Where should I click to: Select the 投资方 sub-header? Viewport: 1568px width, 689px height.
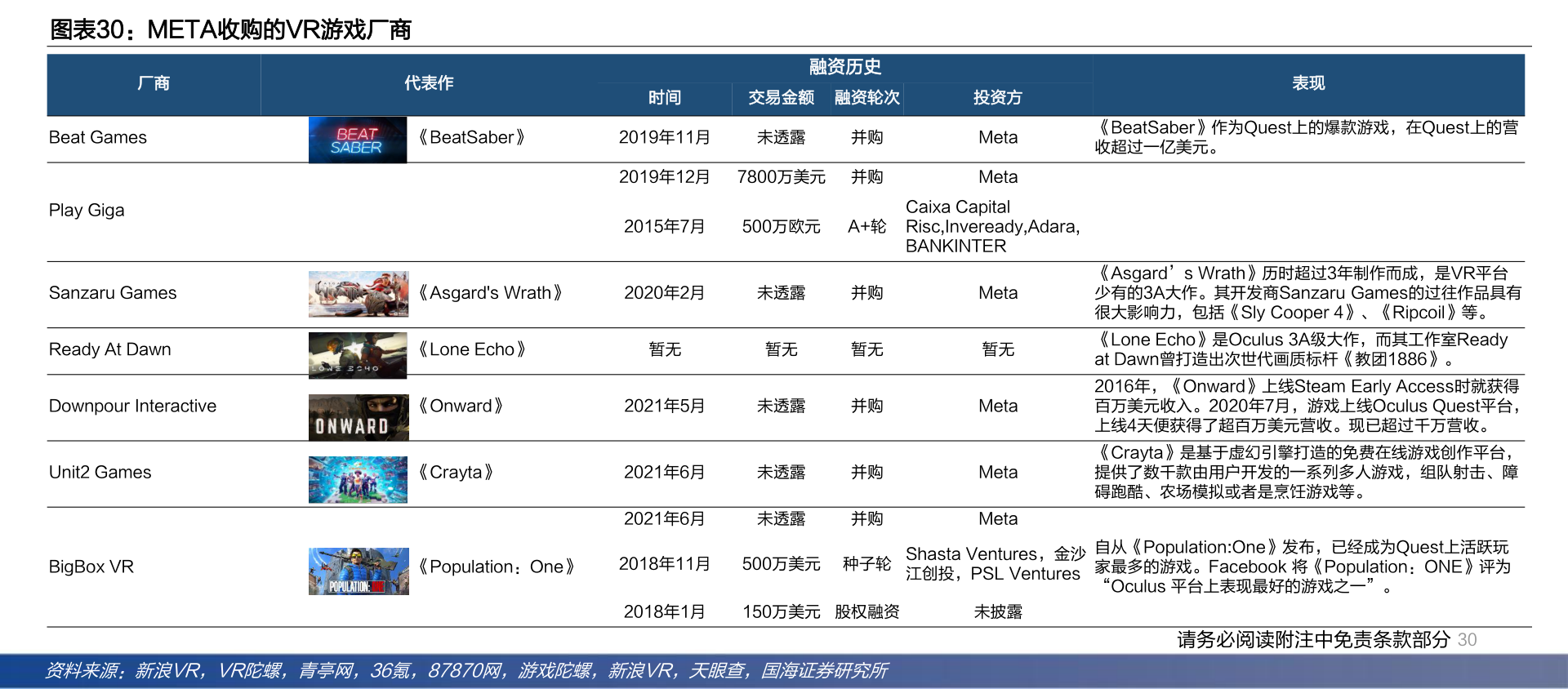point(998,98)
